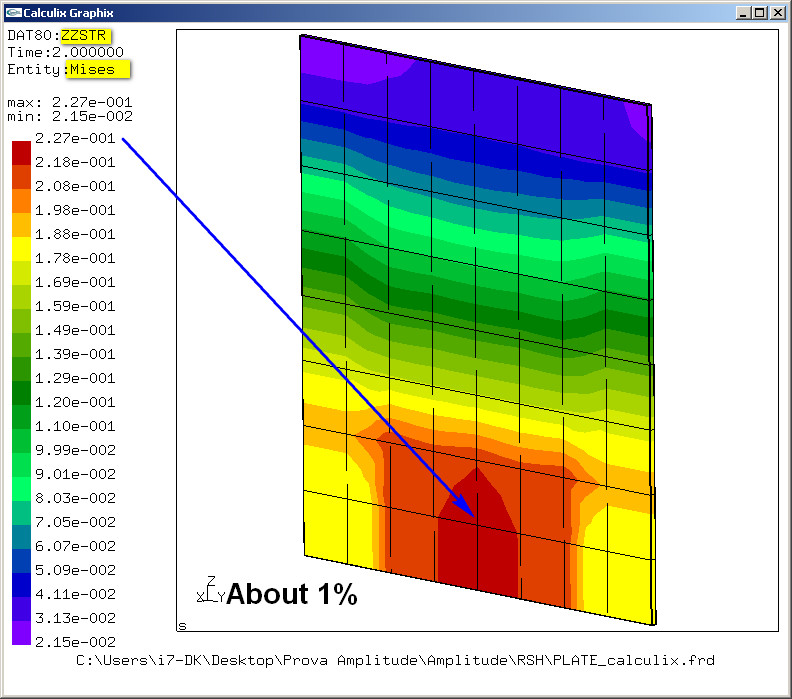Click the yellow legend swatch near 1.78e-001

[x=21, y=248]
